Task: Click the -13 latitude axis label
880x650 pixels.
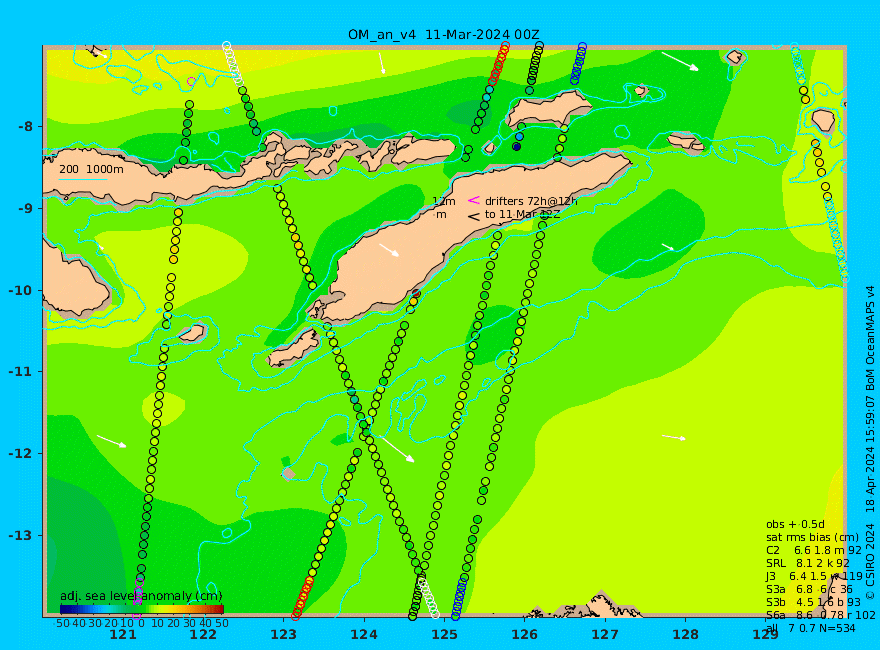Action: (21, 535)
